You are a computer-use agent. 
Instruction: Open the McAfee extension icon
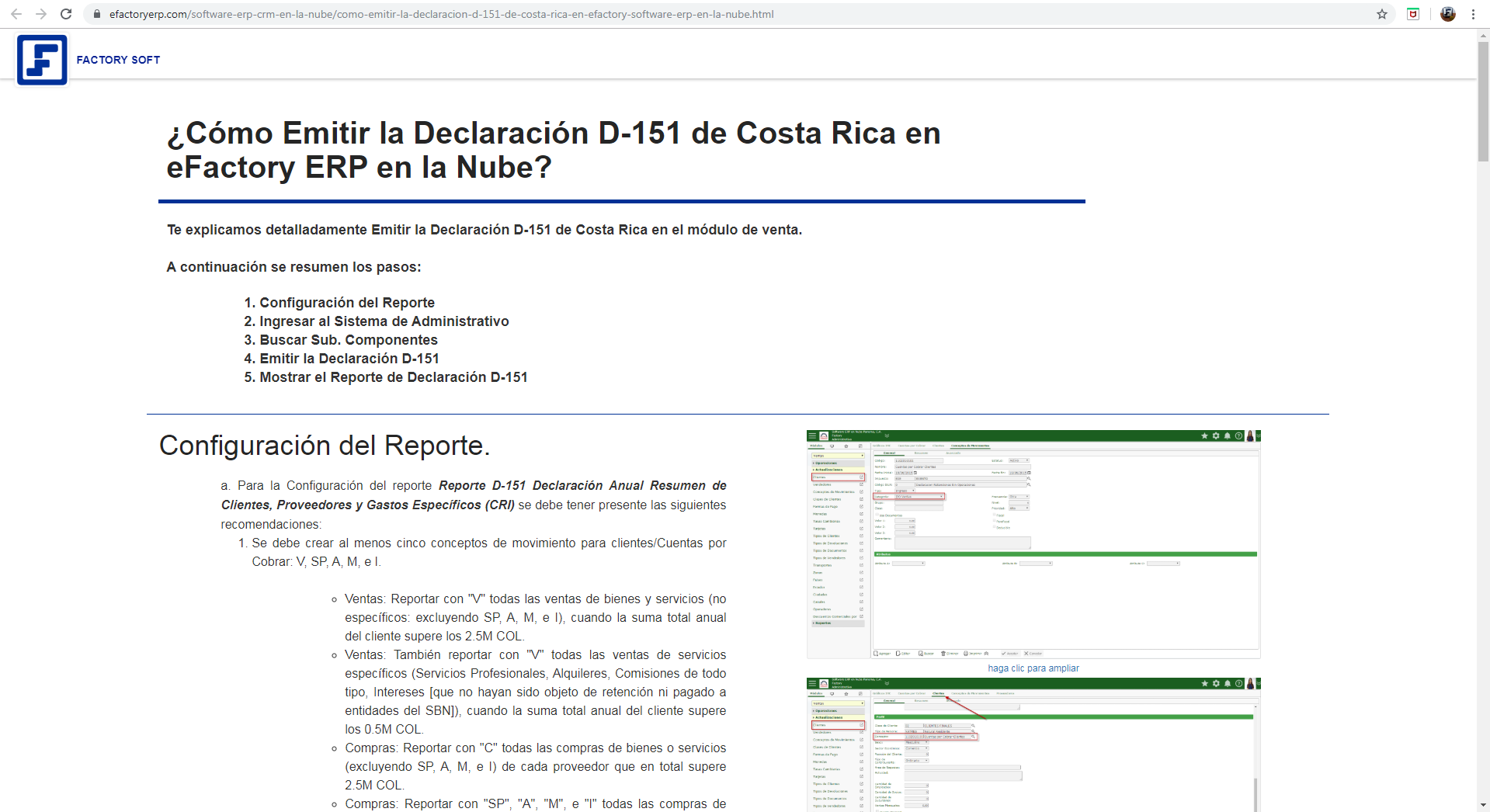[1413, 14]
